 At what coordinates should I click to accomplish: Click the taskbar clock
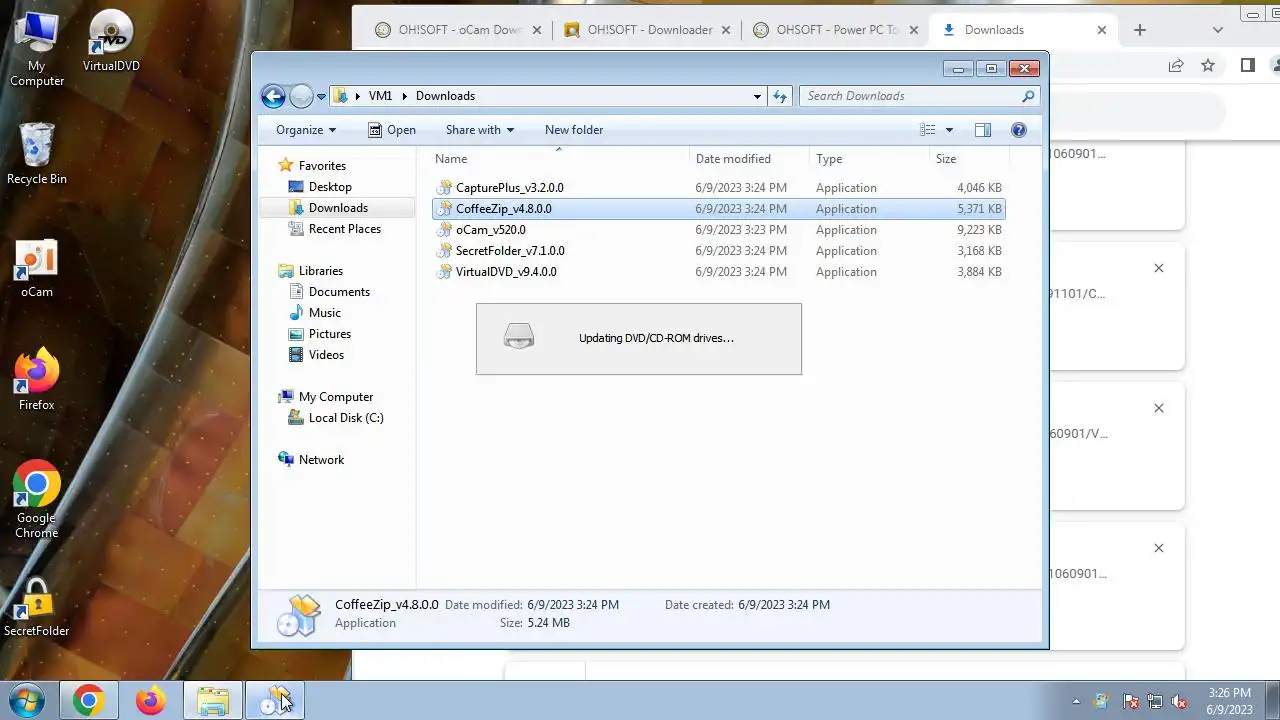click(x=1229, y=701)
